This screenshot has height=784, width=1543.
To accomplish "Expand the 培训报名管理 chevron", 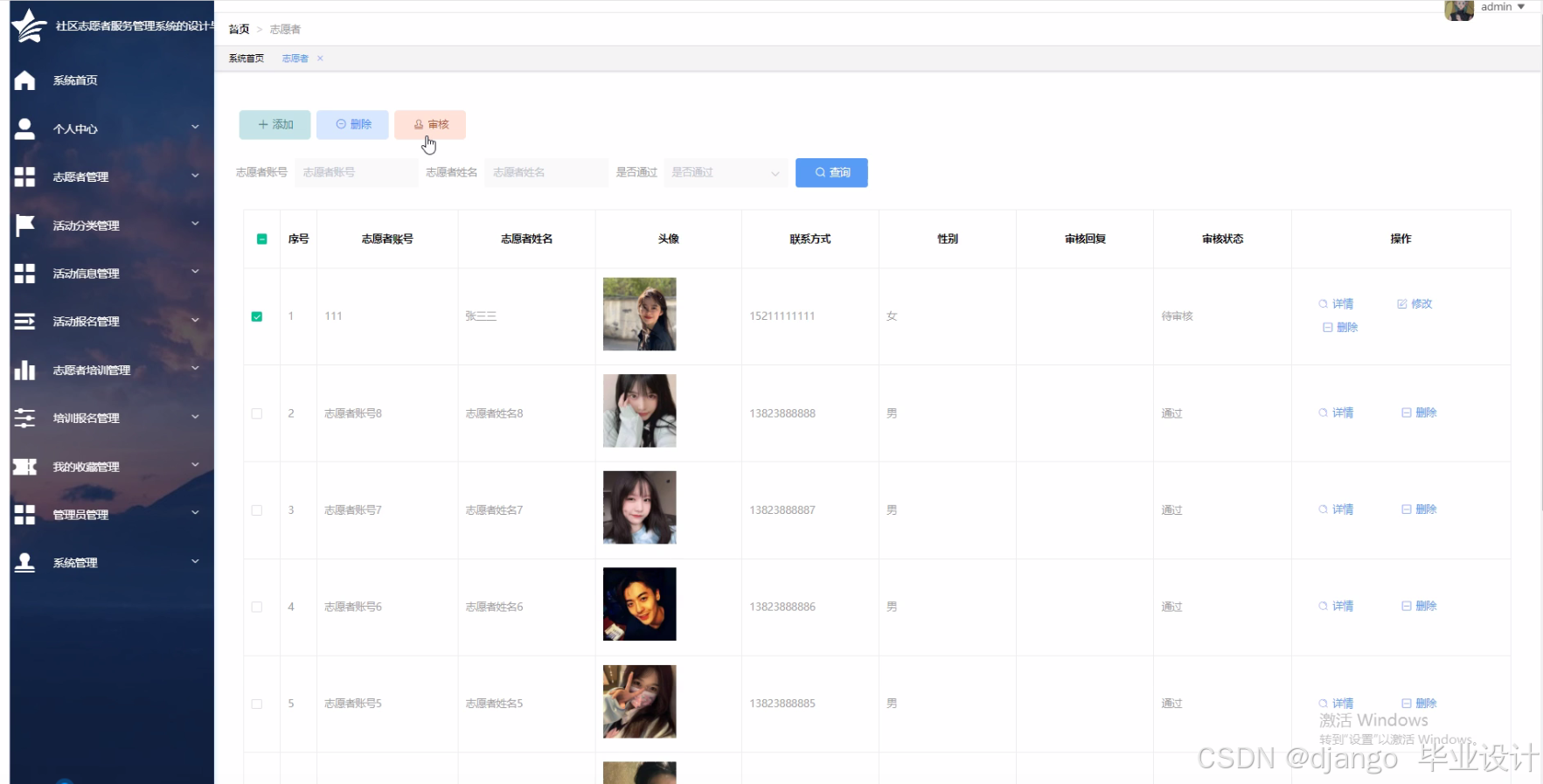I will (195, 416).
